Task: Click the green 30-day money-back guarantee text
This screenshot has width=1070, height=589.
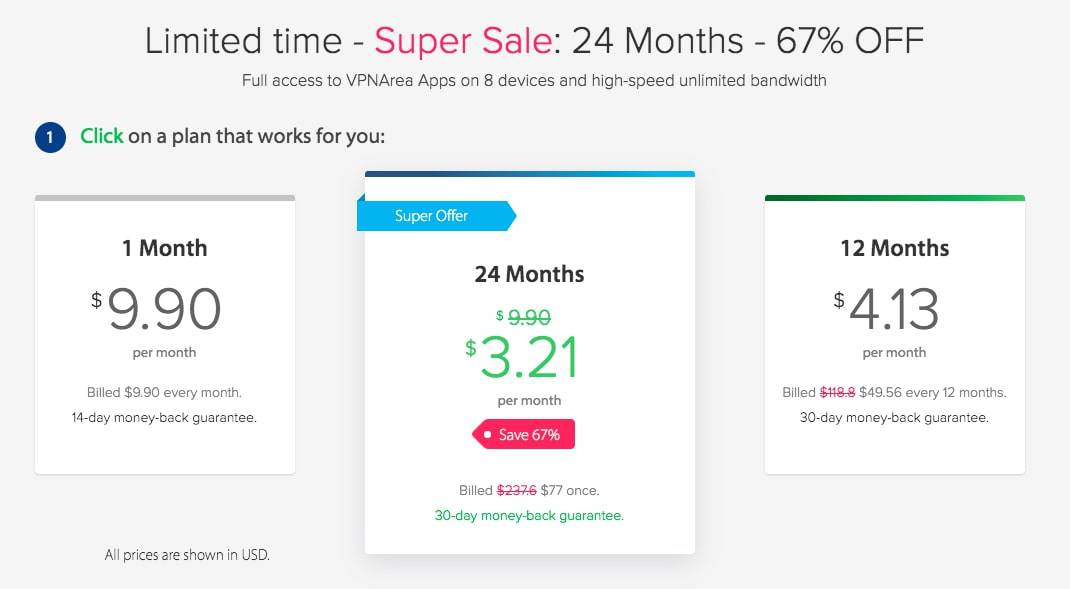Action: (x=530, y=515)
